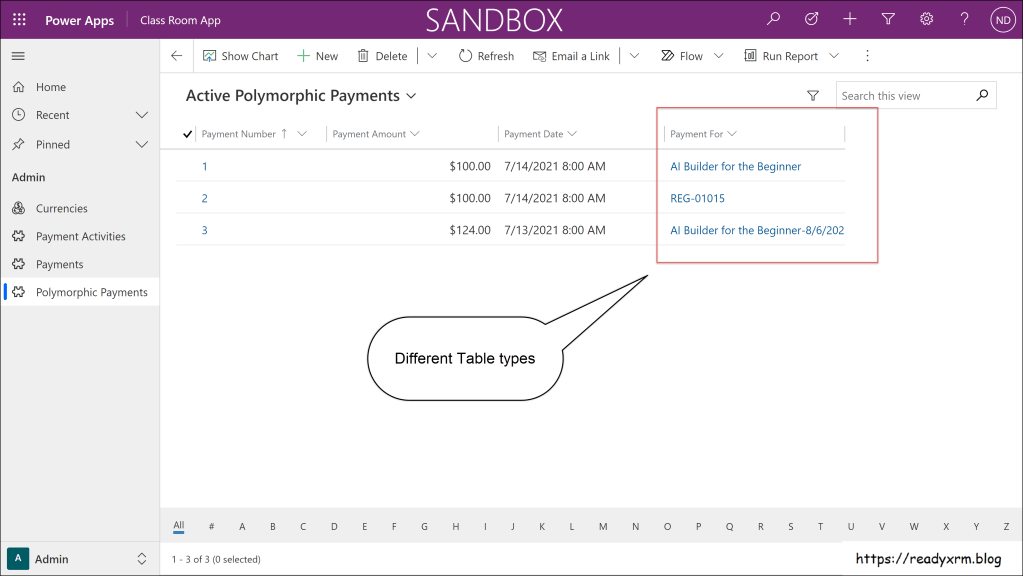Click the back arrow in command bar
Viewport: 1023px width, 576px height.
(177, 56)
